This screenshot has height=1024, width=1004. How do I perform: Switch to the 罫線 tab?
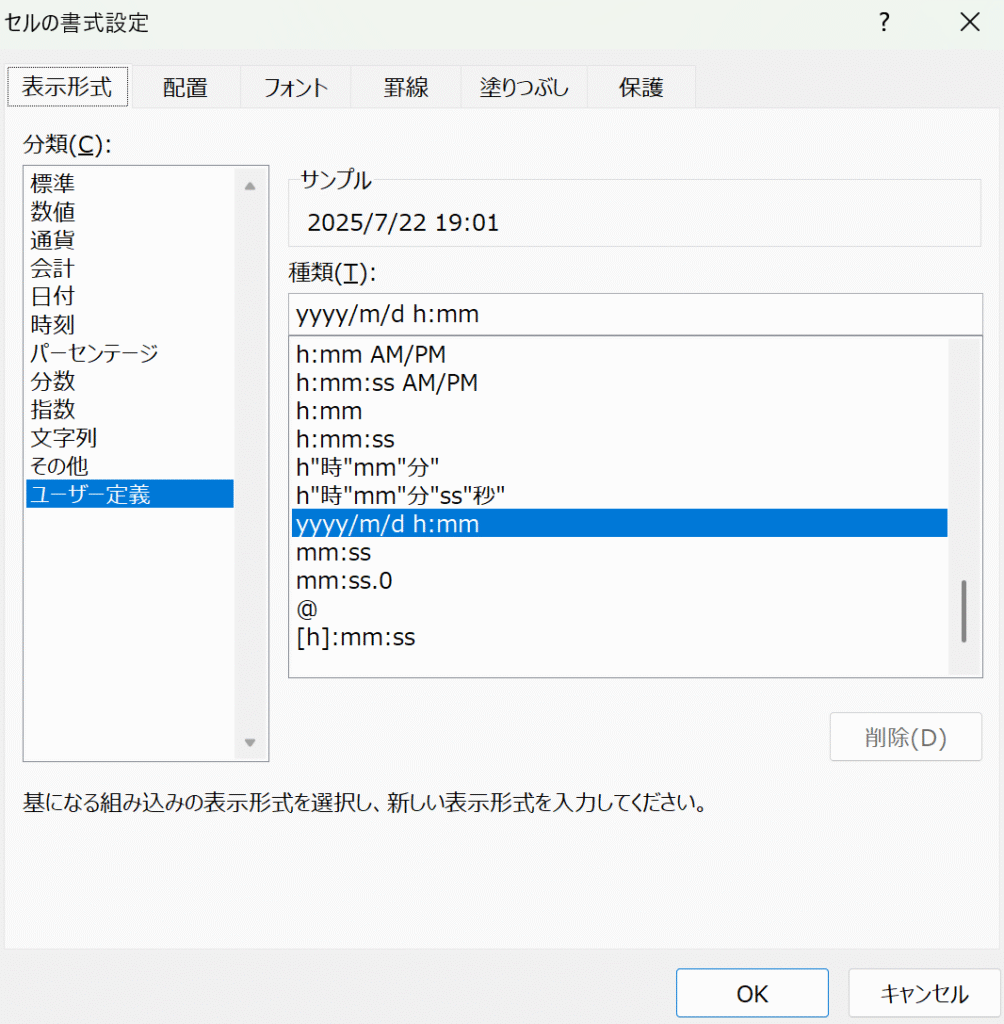click(406, 87)
